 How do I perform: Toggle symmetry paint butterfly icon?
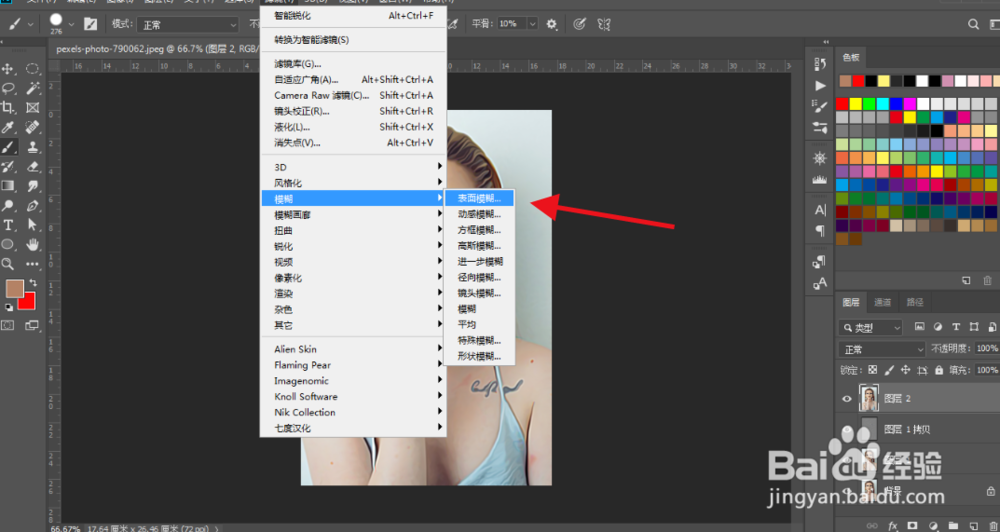[604, 24]
